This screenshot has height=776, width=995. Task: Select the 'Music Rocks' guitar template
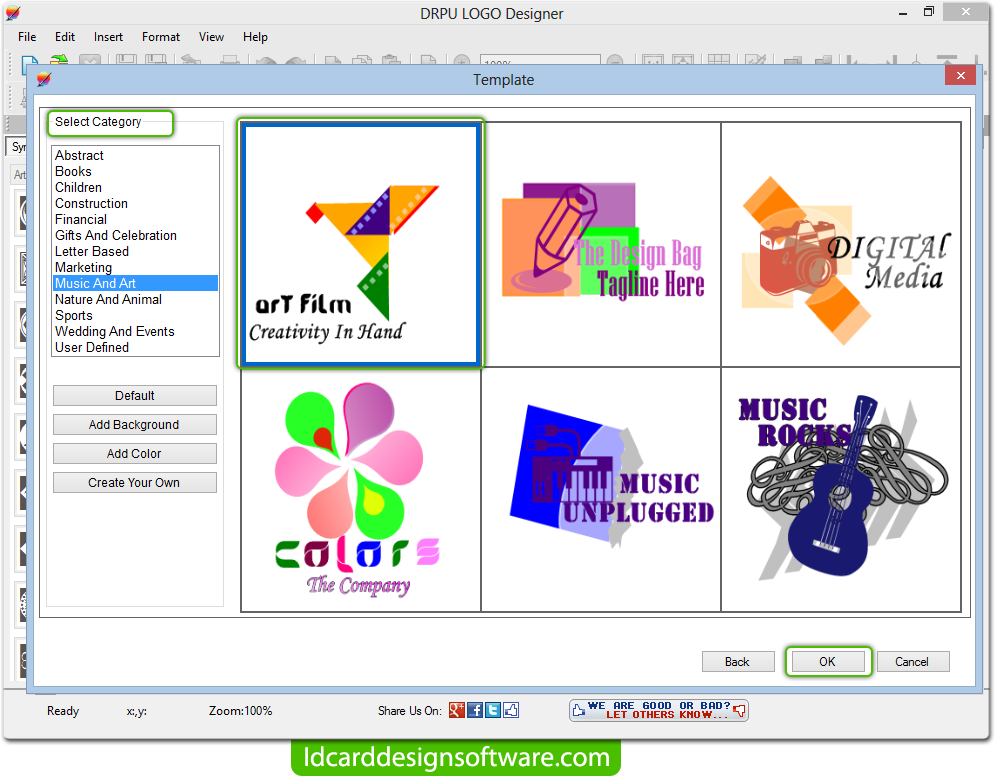pos(840,489)
